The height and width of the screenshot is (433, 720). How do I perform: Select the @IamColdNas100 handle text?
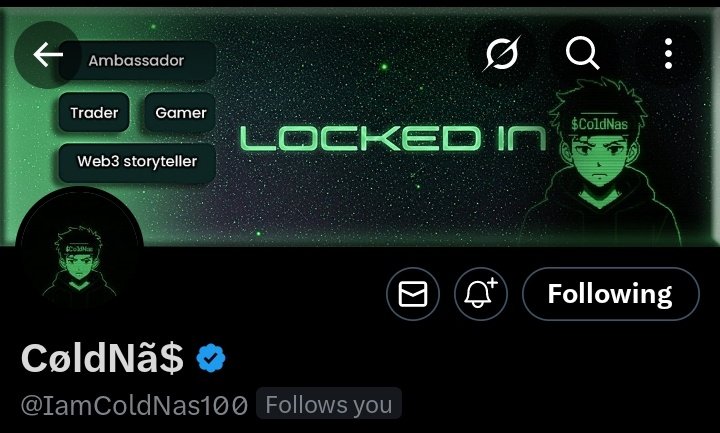point(134,405)
